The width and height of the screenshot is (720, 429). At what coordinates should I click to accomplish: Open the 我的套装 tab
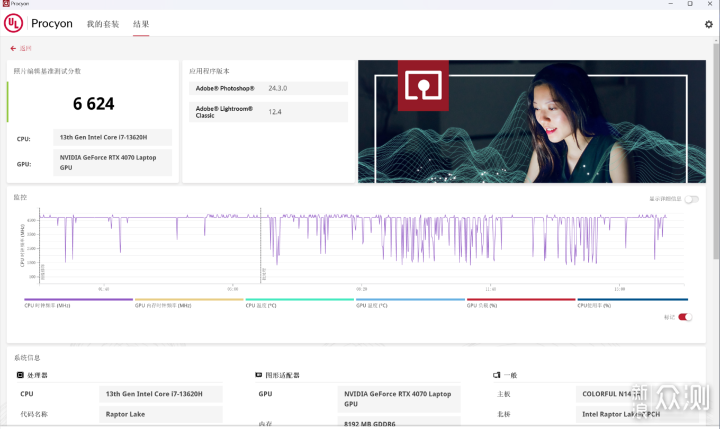[103, 24]
